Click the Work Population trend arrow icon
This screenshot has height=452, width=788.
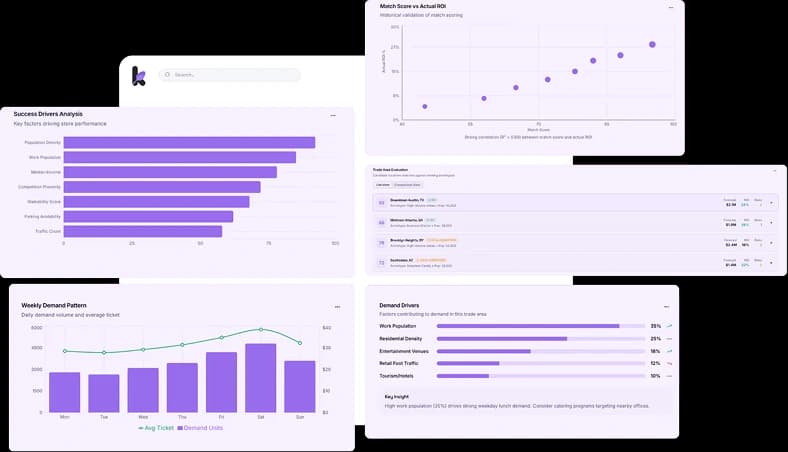point(669,326)
